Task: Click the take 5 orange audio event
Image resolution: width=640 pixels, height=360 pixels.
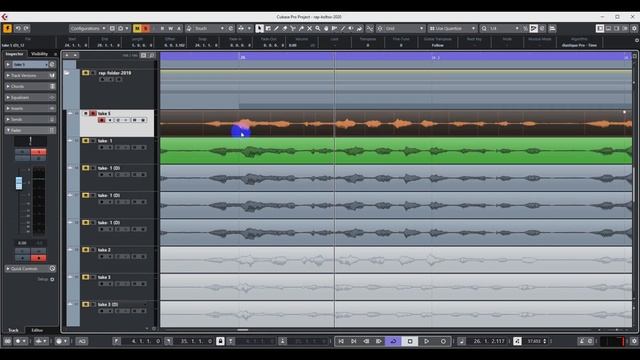Action: [396, 123]
